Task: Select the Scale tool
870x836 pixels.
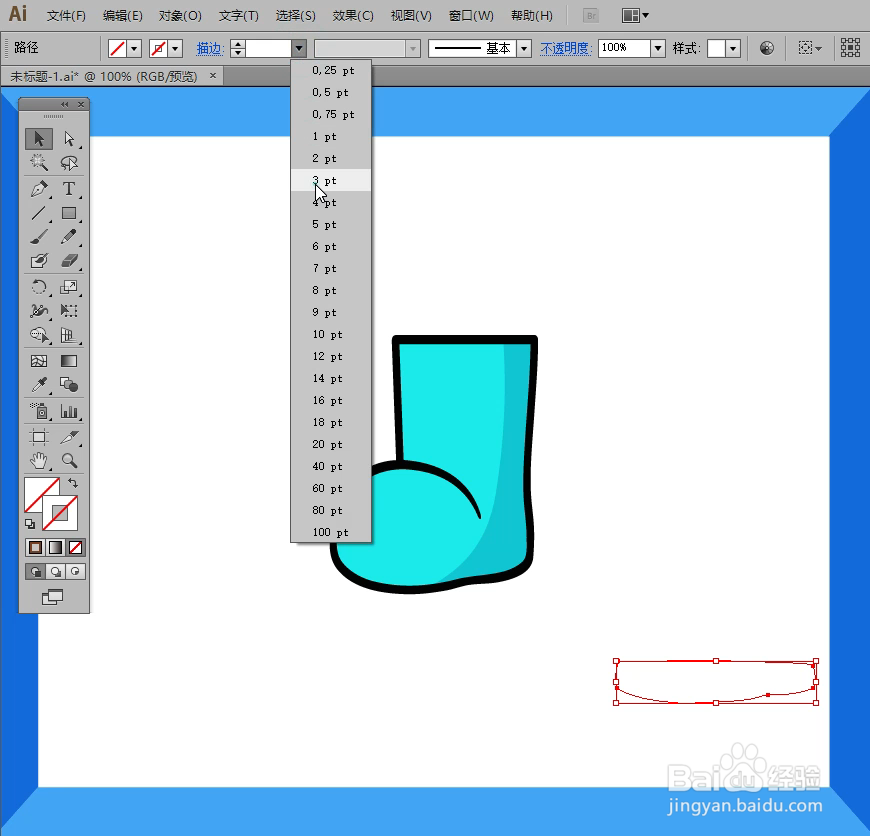Action: (x=69, y=287)
